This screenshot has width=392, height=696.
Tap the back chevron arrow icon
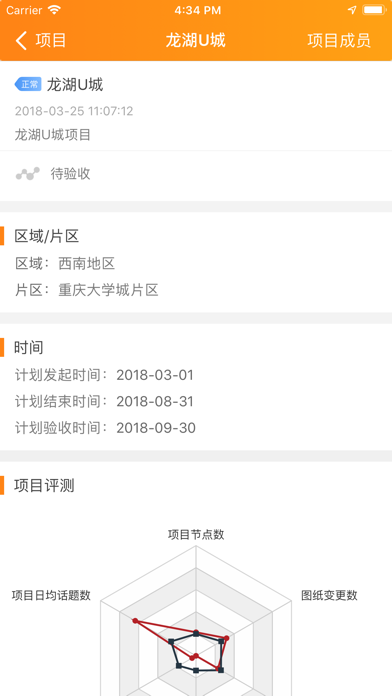coord(21,40)
